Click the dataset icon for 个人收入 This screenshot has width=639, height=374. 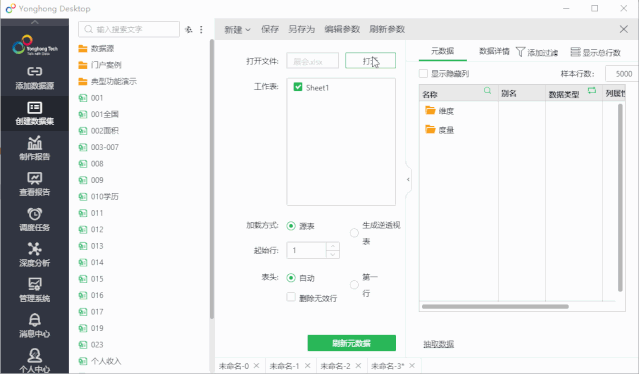pyautogui.click(x=83, y=361)
